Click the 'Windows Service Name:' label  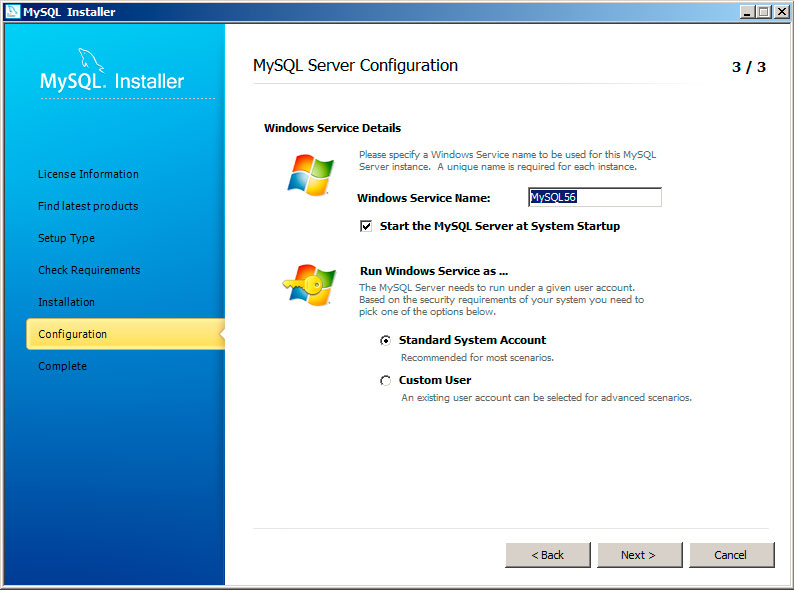(x=424, y=198)
